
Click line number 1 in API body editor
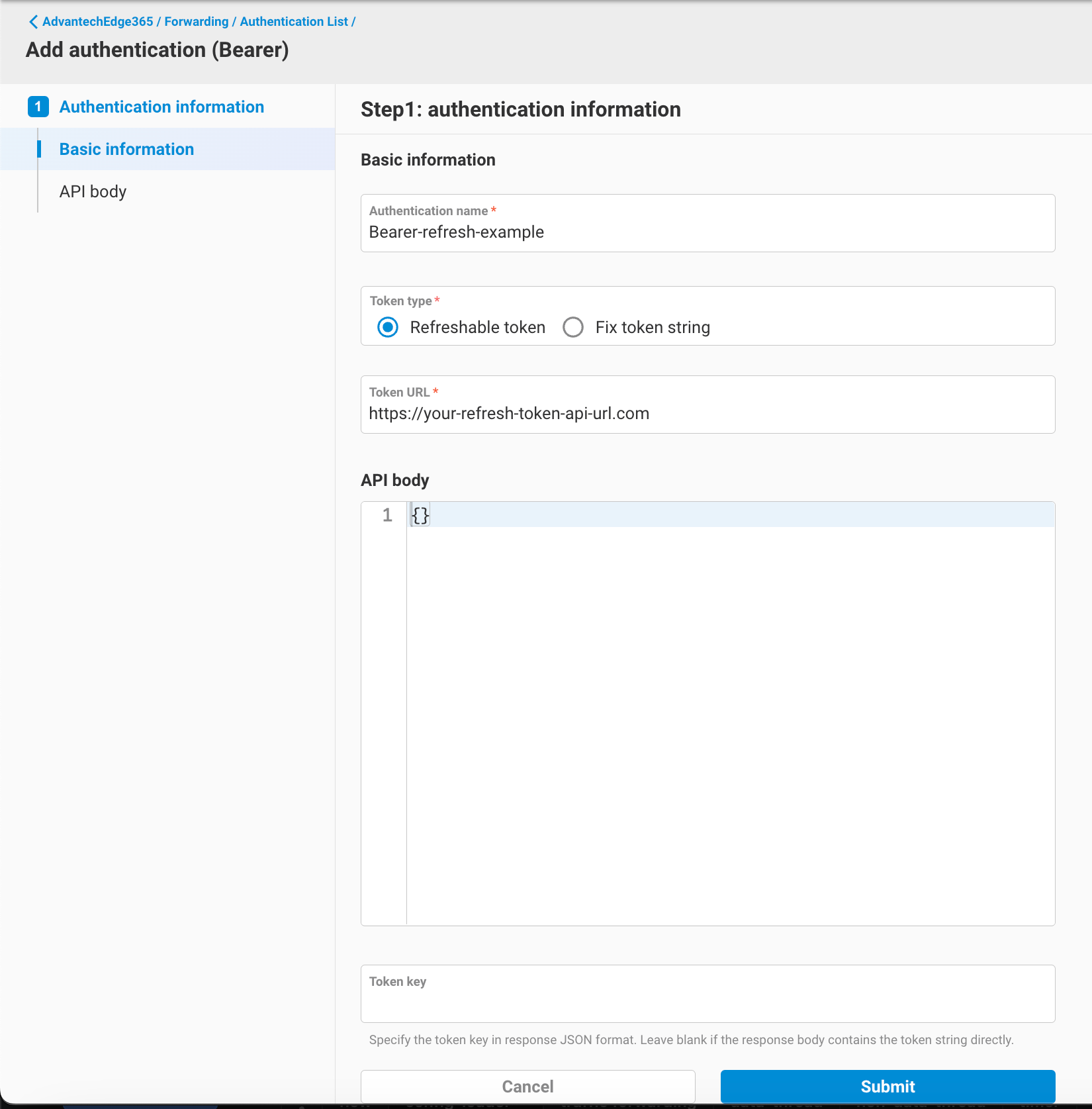[387, 514]
